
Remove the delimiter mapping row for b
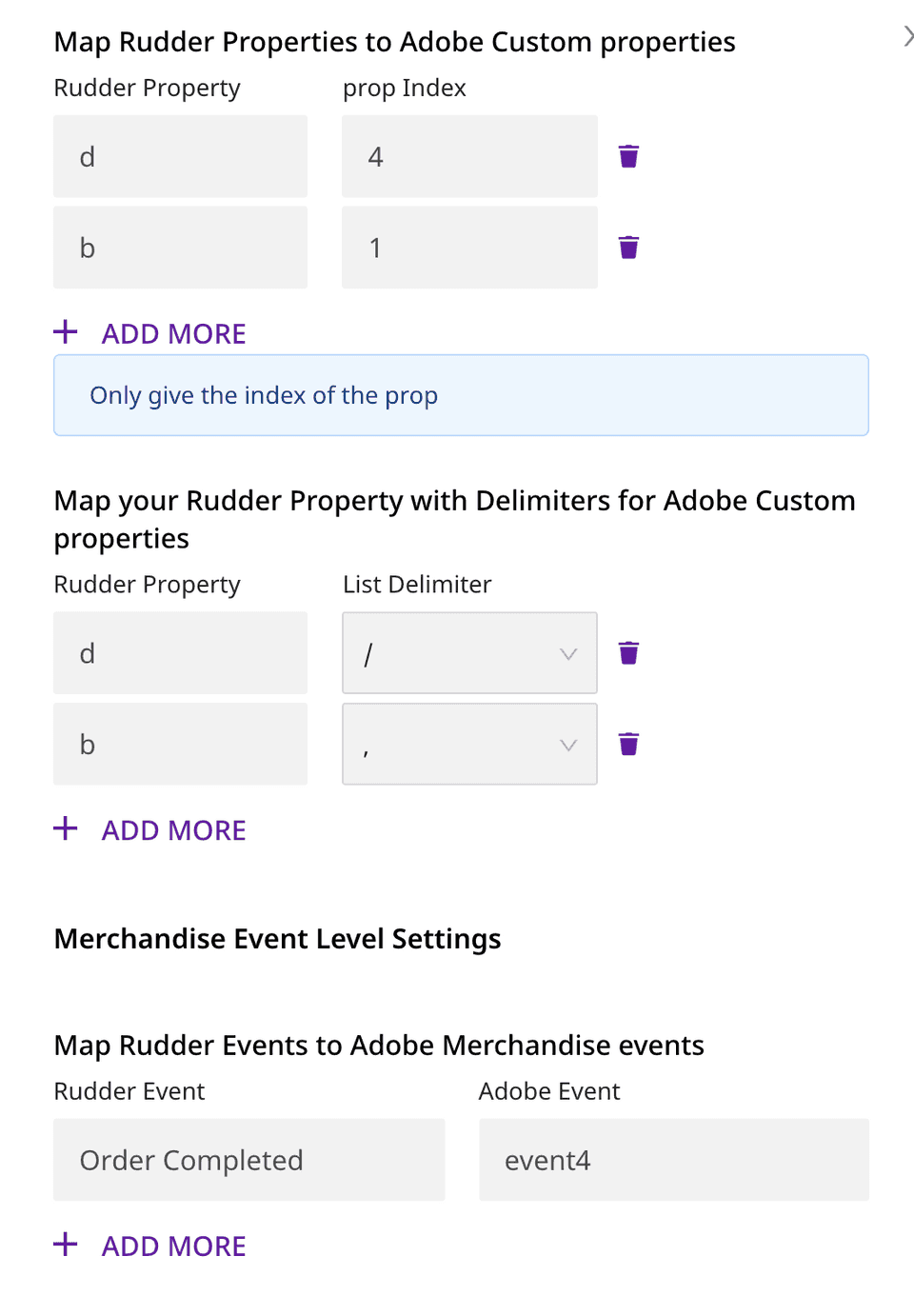628,744
